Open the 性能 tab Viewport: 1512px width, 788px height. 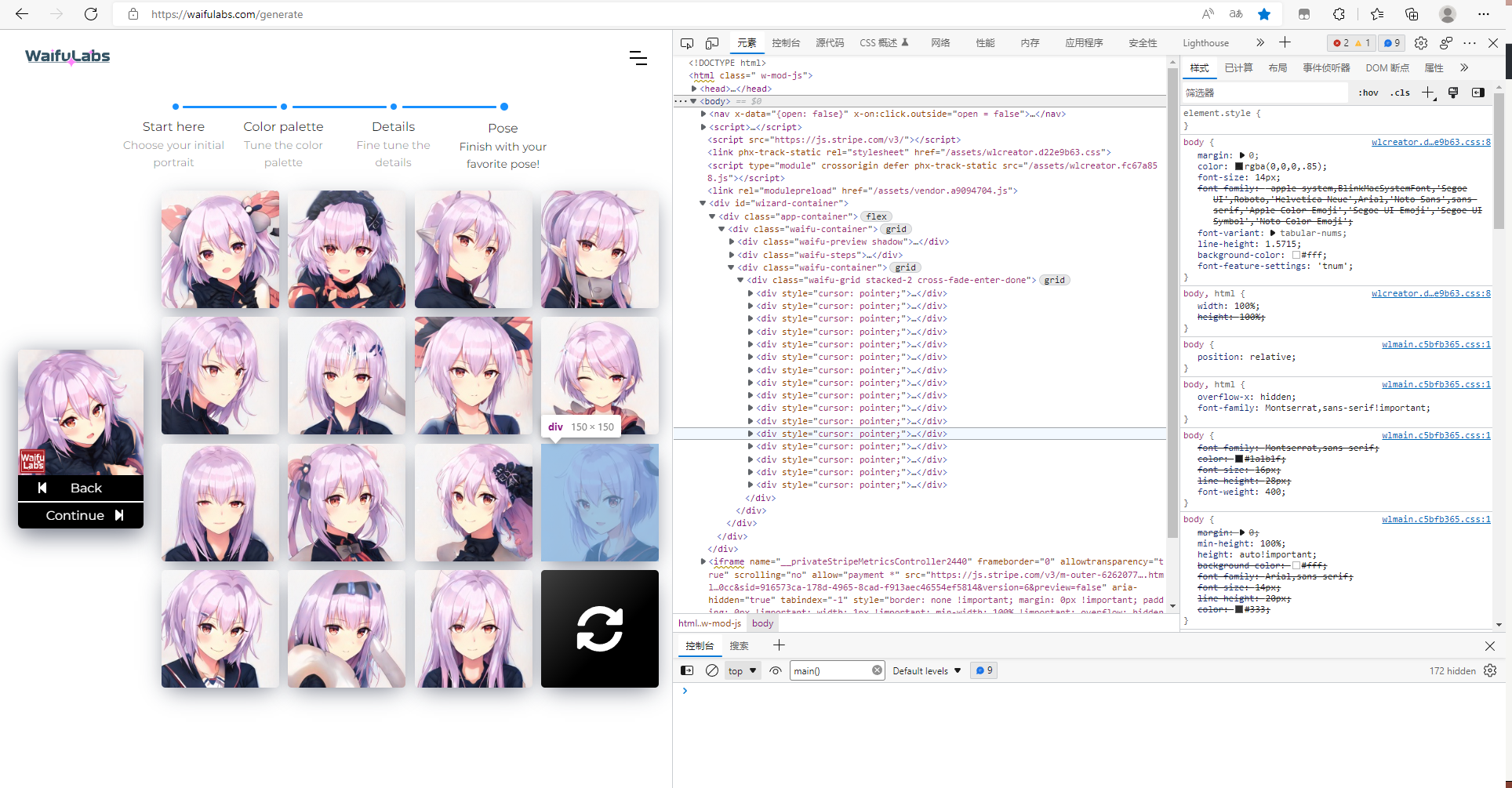coord(985,43)
